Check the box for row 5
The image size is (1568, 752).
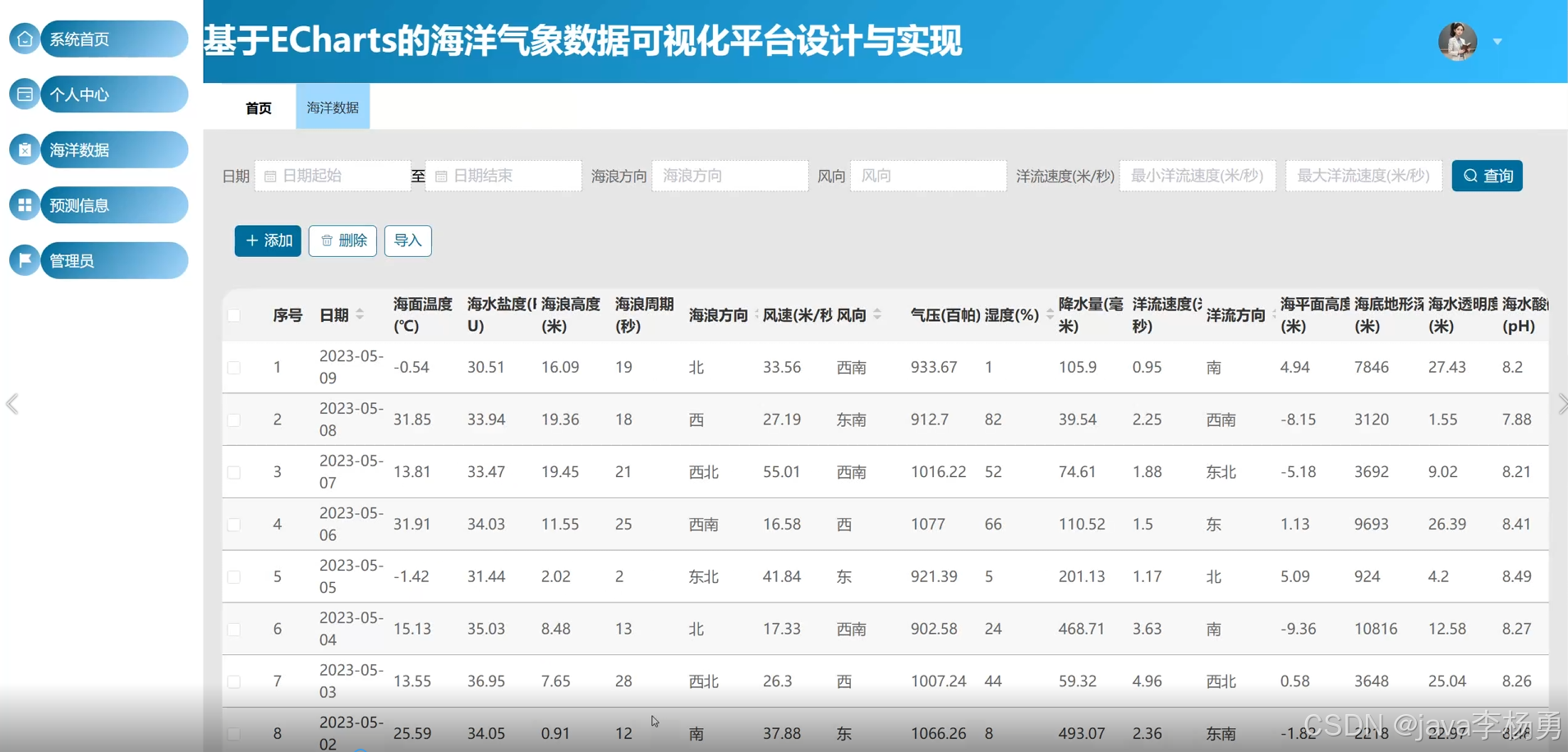point(234,577)
